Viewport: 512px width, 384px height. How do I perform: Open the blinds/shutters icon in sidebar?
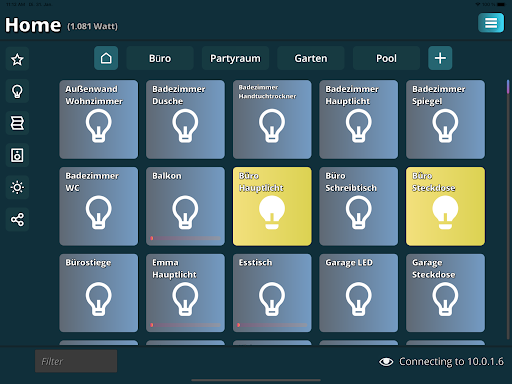click(17, 123)
